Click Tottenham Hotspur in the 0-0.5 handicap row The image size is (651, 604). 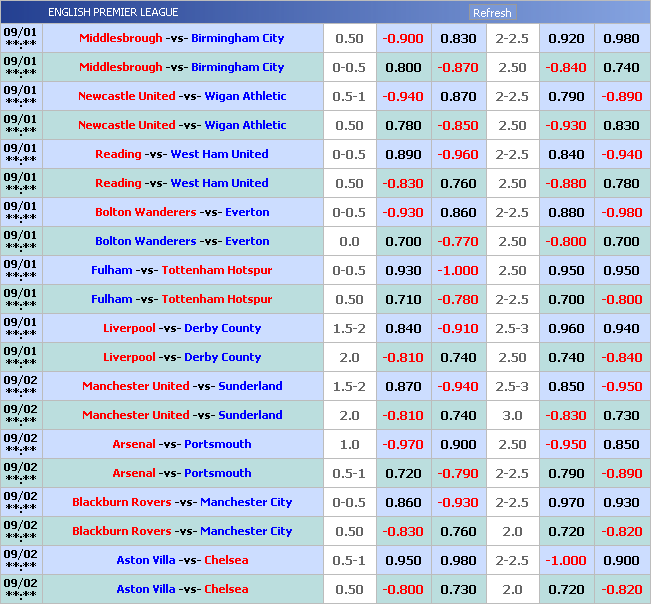pyautogui.click(x=217, y=271)
